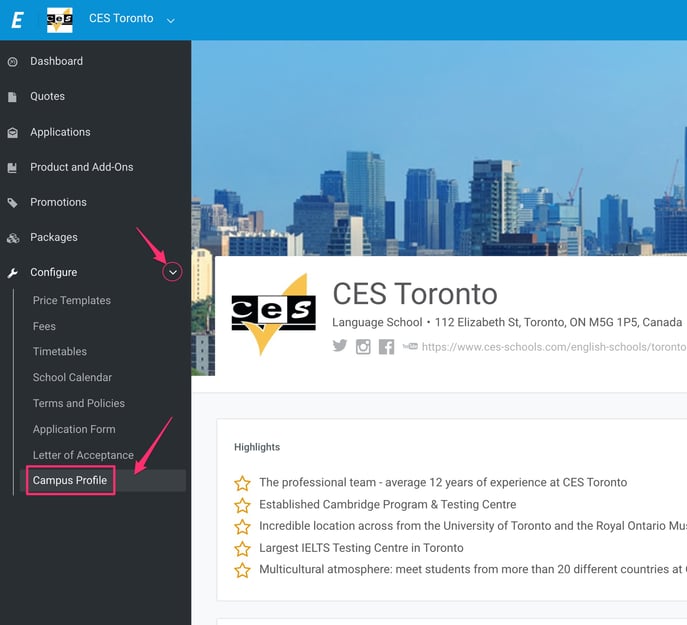
Task: Open the Dashboard menu item
Action: [x=57, y=61]
